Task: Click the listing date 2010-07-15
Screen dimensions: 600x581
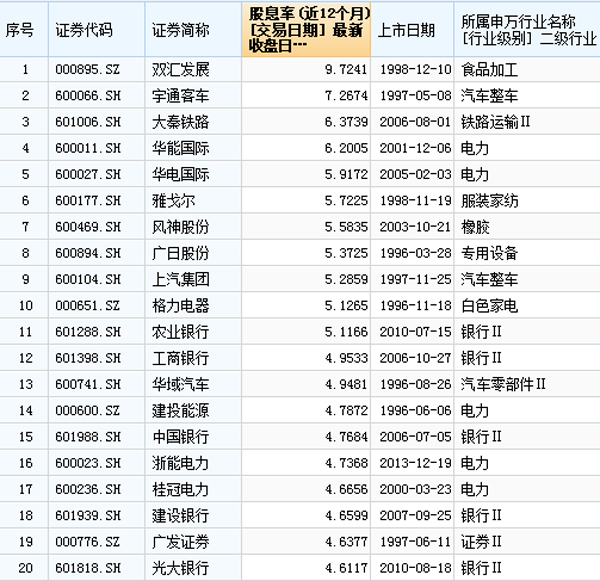Action: (x=408, y=331)
